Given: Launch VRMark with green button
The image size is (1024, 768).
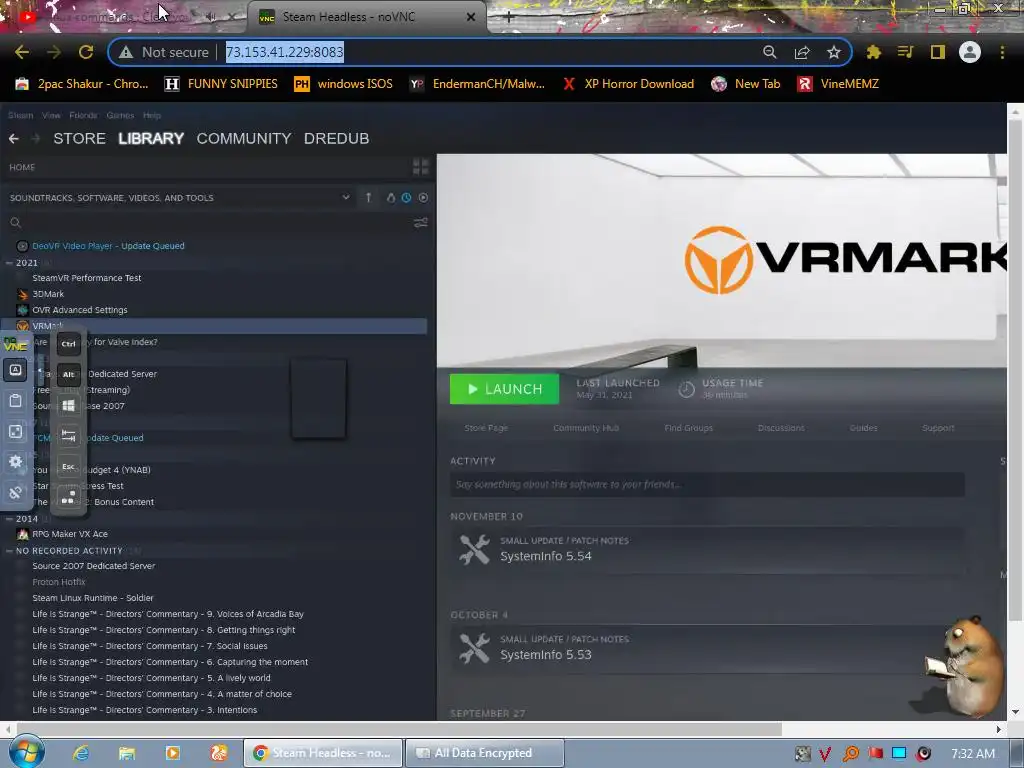Looking at the screenshot, I should [x=504, y=389].
